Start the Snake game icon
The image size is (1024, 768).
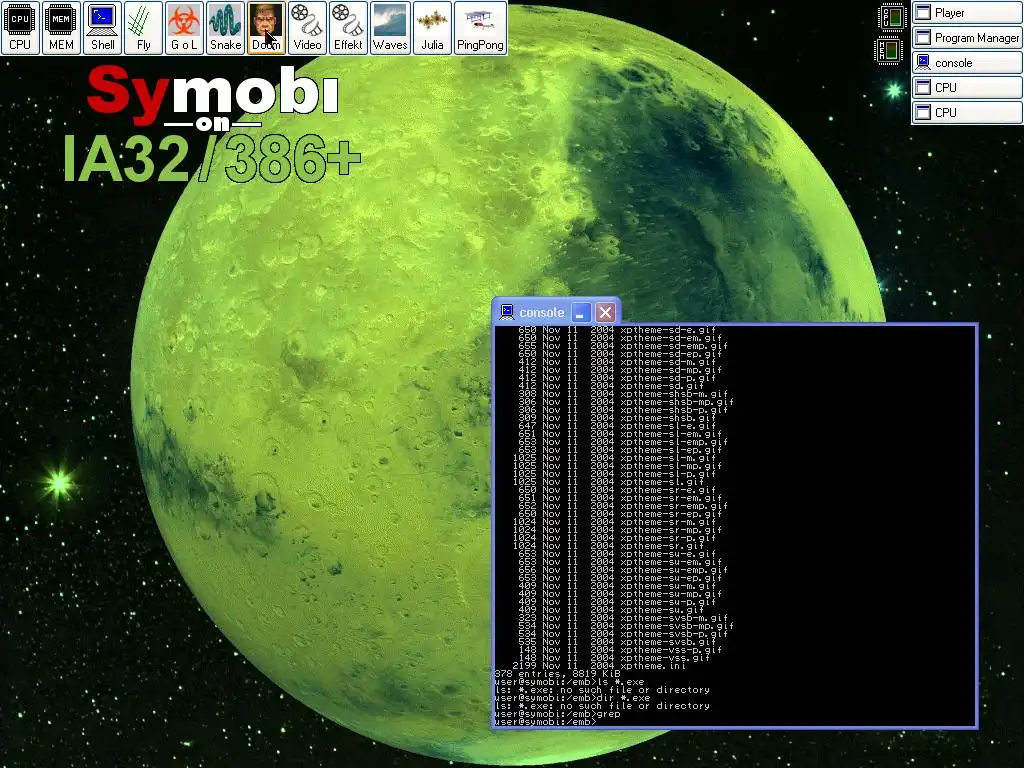point(225,27)
